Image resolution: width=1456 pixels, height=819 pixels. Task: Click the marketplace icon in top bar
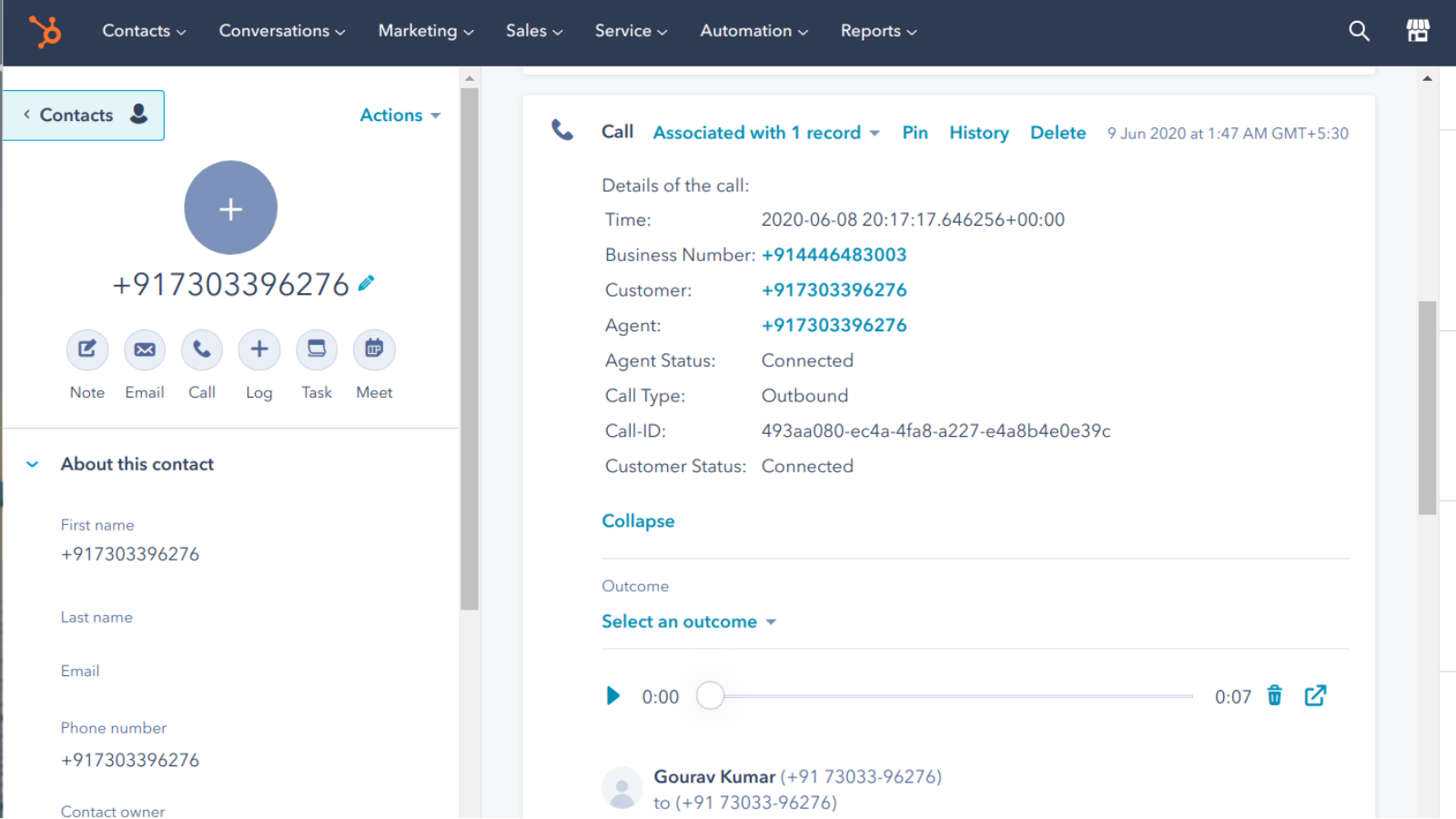coord(1418,30)
